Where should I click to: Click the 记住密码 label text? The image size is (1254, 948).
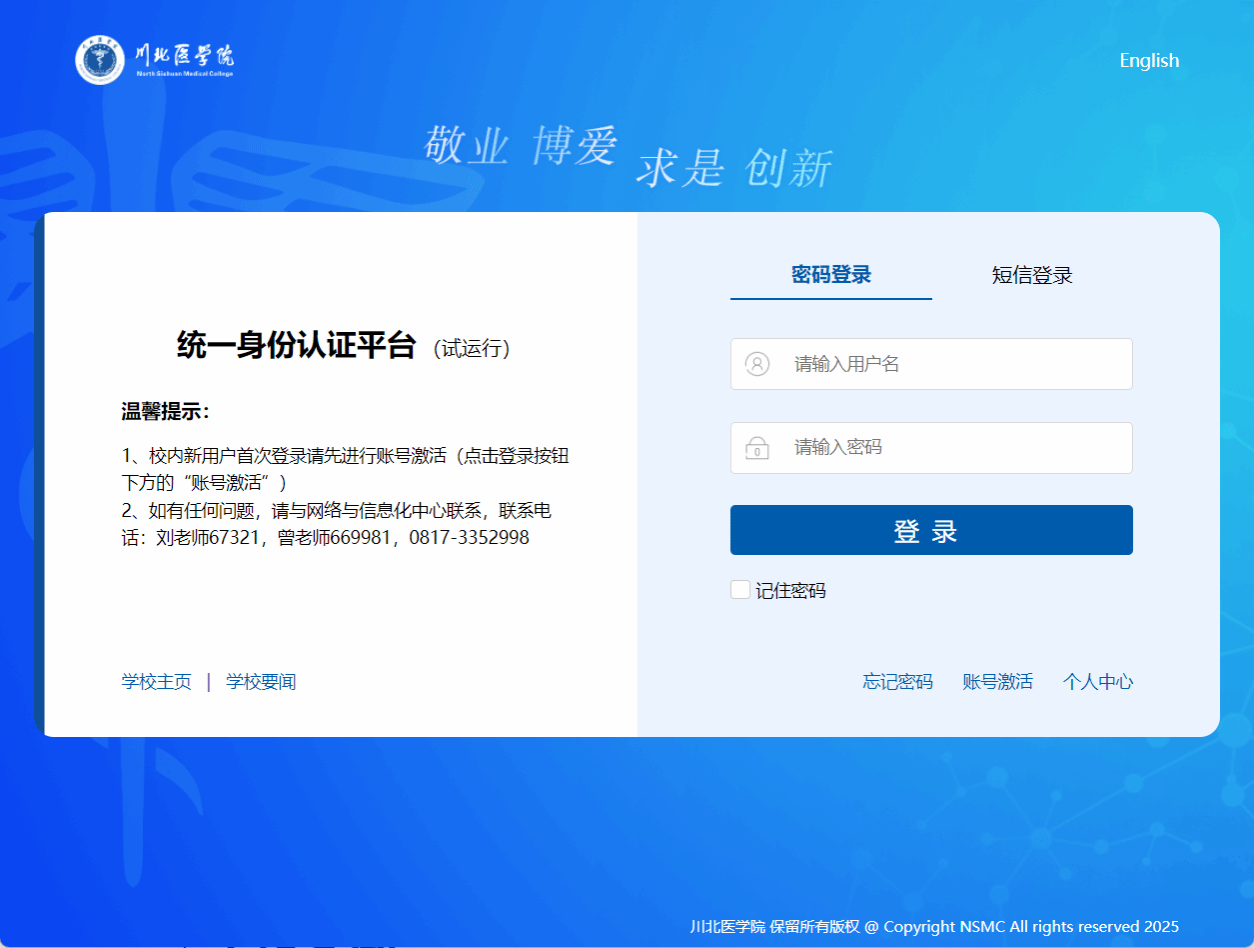pos(791,591)
